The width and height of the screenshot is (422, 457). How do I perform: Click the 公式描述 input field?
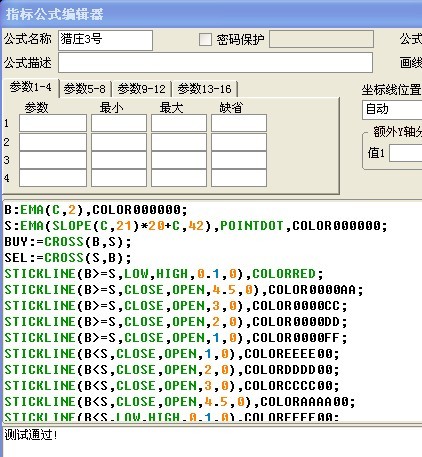coord(215,62)
